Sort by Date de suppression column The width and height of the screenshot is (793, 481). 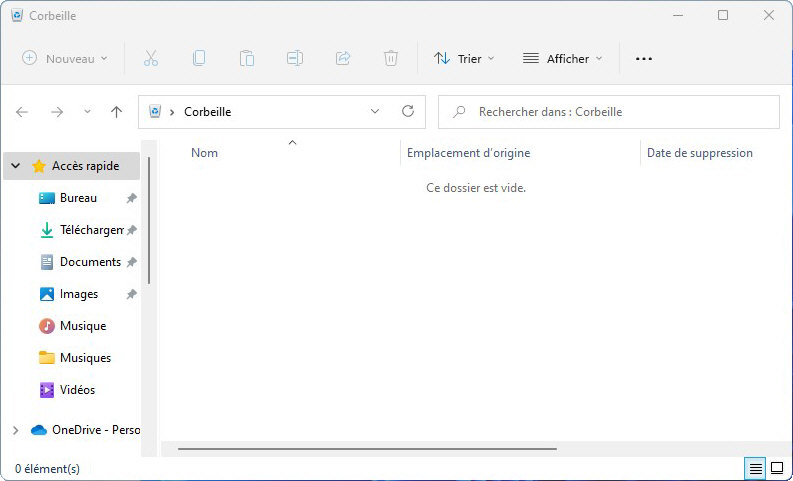[700, 153]
